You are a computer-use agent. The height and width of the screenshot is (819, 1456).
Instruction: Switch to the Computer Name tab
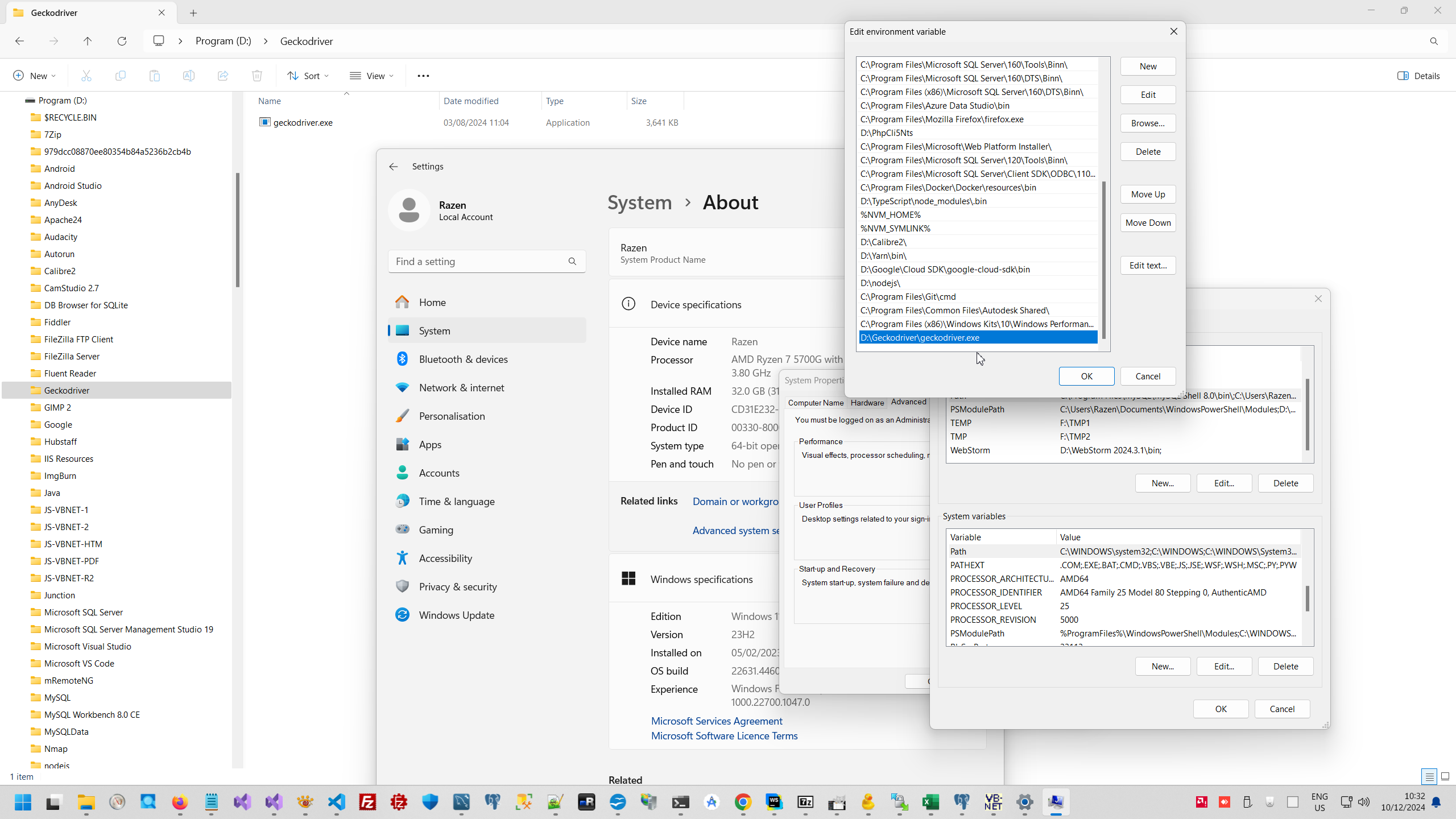pyautogui.click(x=816, y=403)
